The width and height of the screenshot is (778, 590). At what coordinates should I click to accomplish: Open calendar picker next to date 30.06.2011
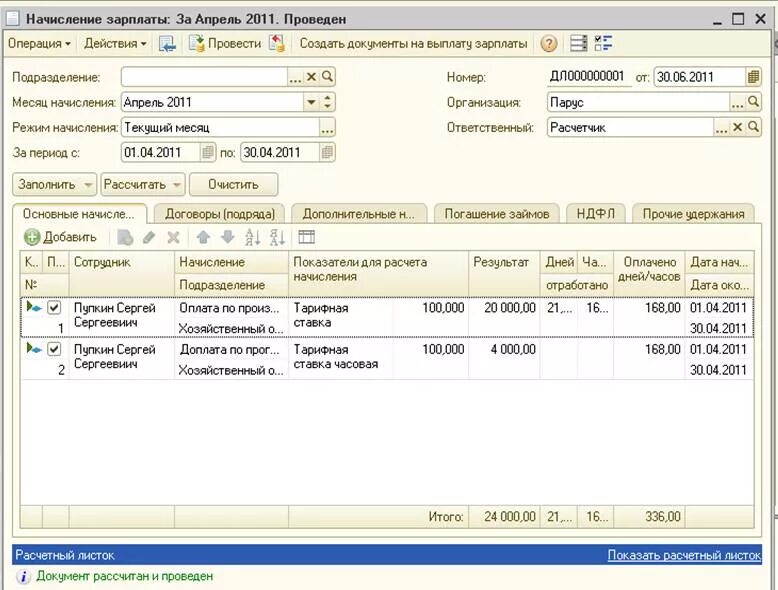pyautogui.click(x=753, y=77)
